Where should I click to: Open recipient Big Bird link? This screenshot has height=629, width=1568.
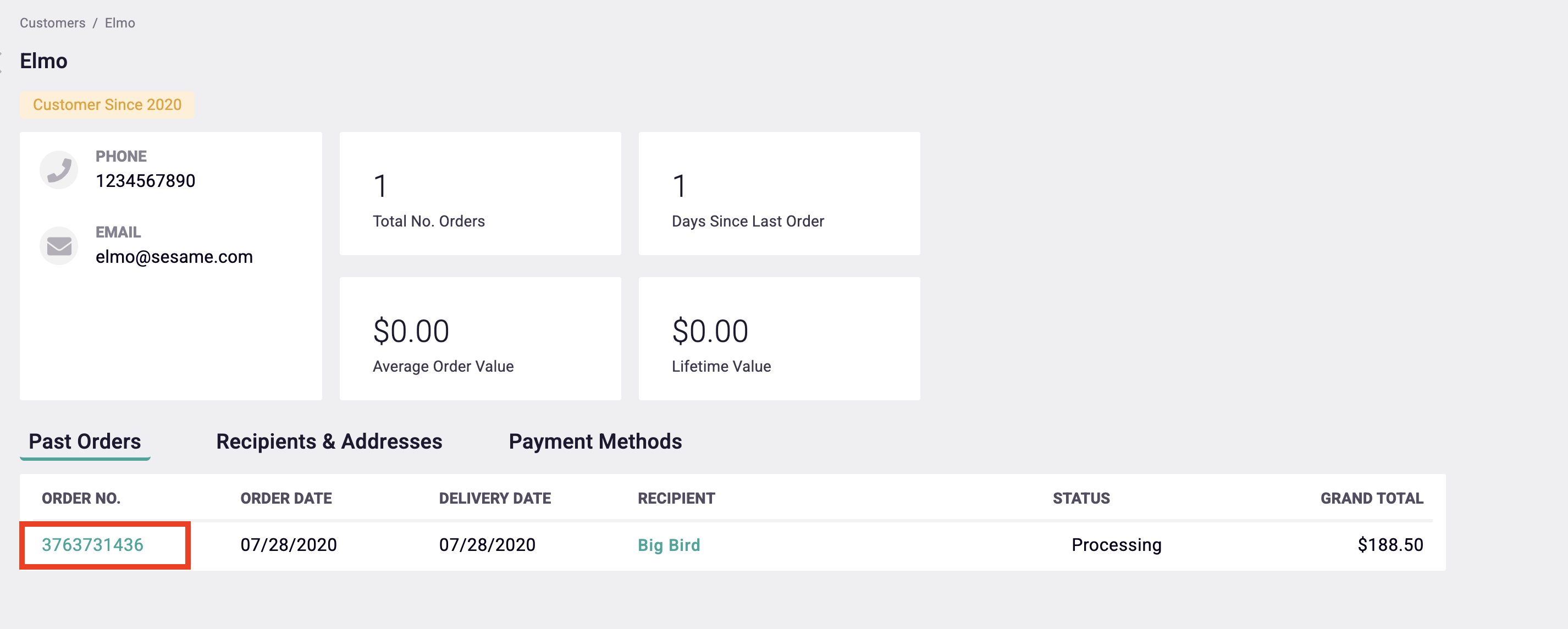669,544
